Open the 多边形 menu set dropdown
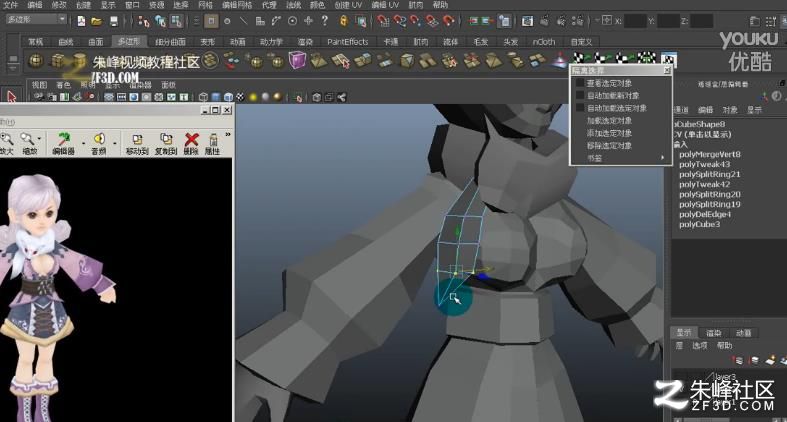 coord(36,20)
